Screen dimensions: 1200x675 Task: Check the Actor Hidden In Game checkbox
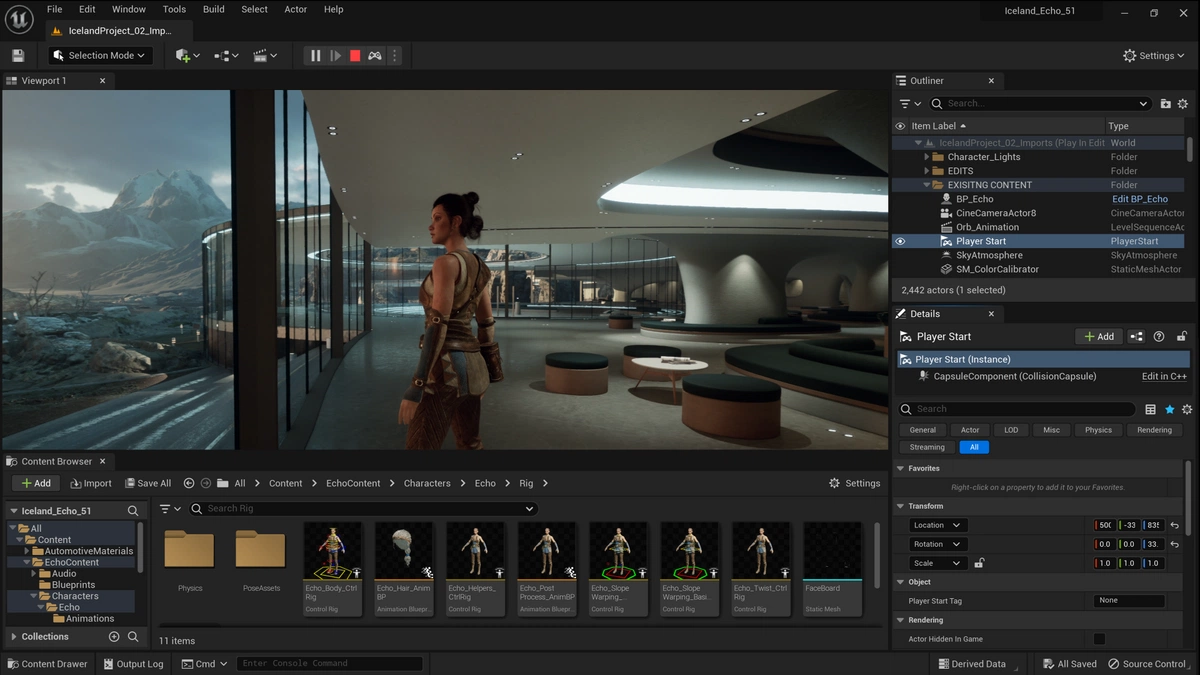click(x=1099, y=639)
